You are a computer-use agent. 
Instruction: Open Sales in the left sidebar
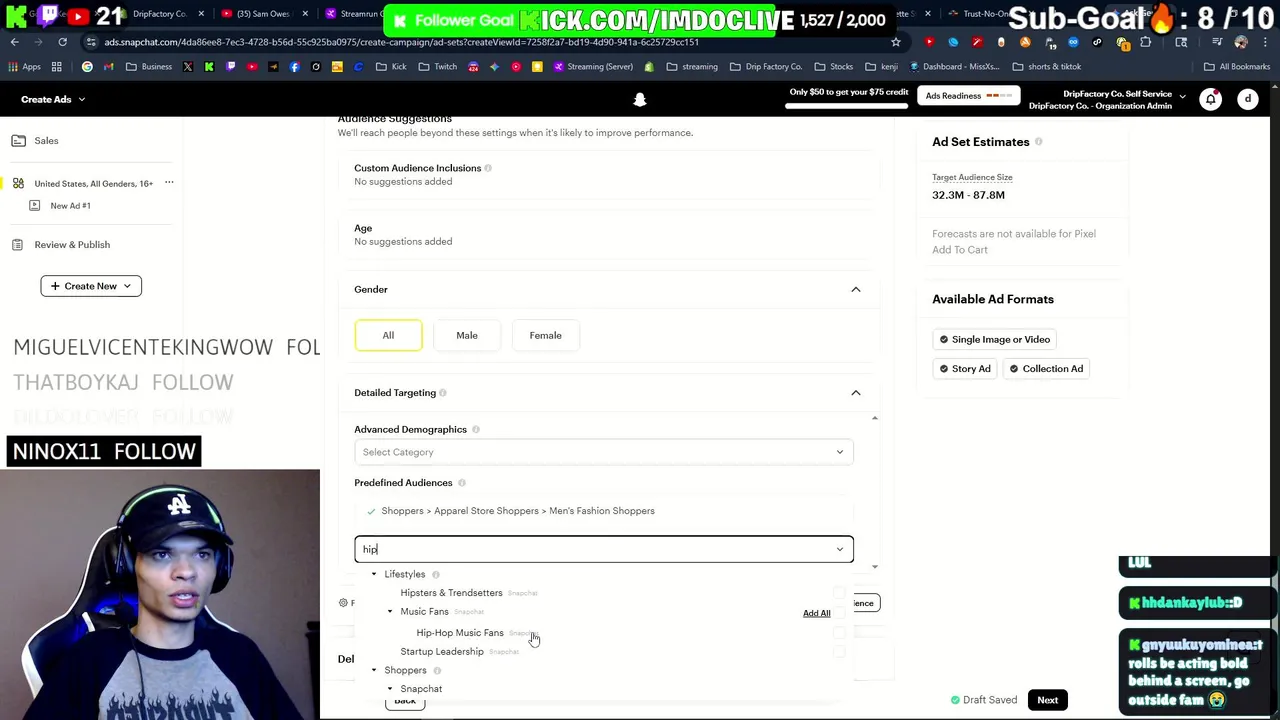coord(46,141)
